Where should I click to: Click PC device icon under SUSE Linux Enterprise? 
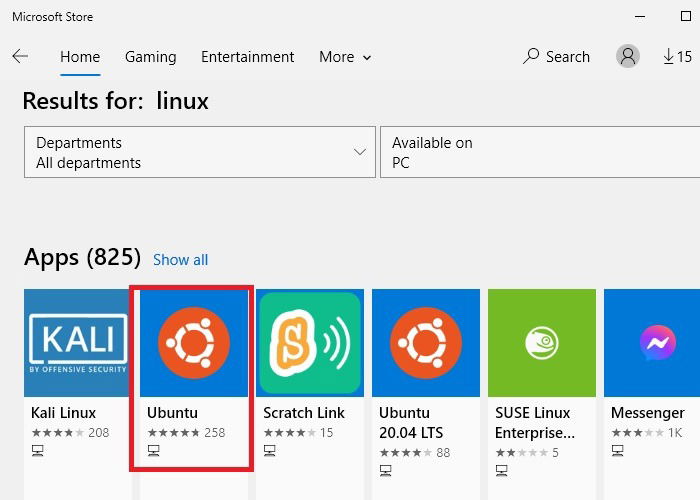click(x=502, y=471)
